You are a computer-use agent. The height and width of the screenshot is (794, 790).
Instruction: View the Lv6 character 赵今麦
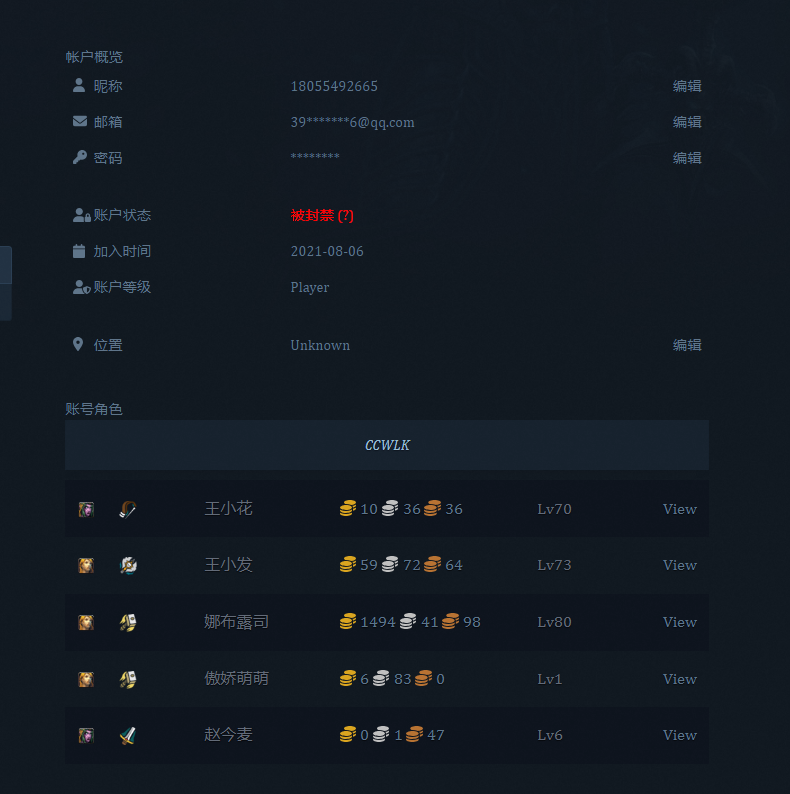pos(679,735)
